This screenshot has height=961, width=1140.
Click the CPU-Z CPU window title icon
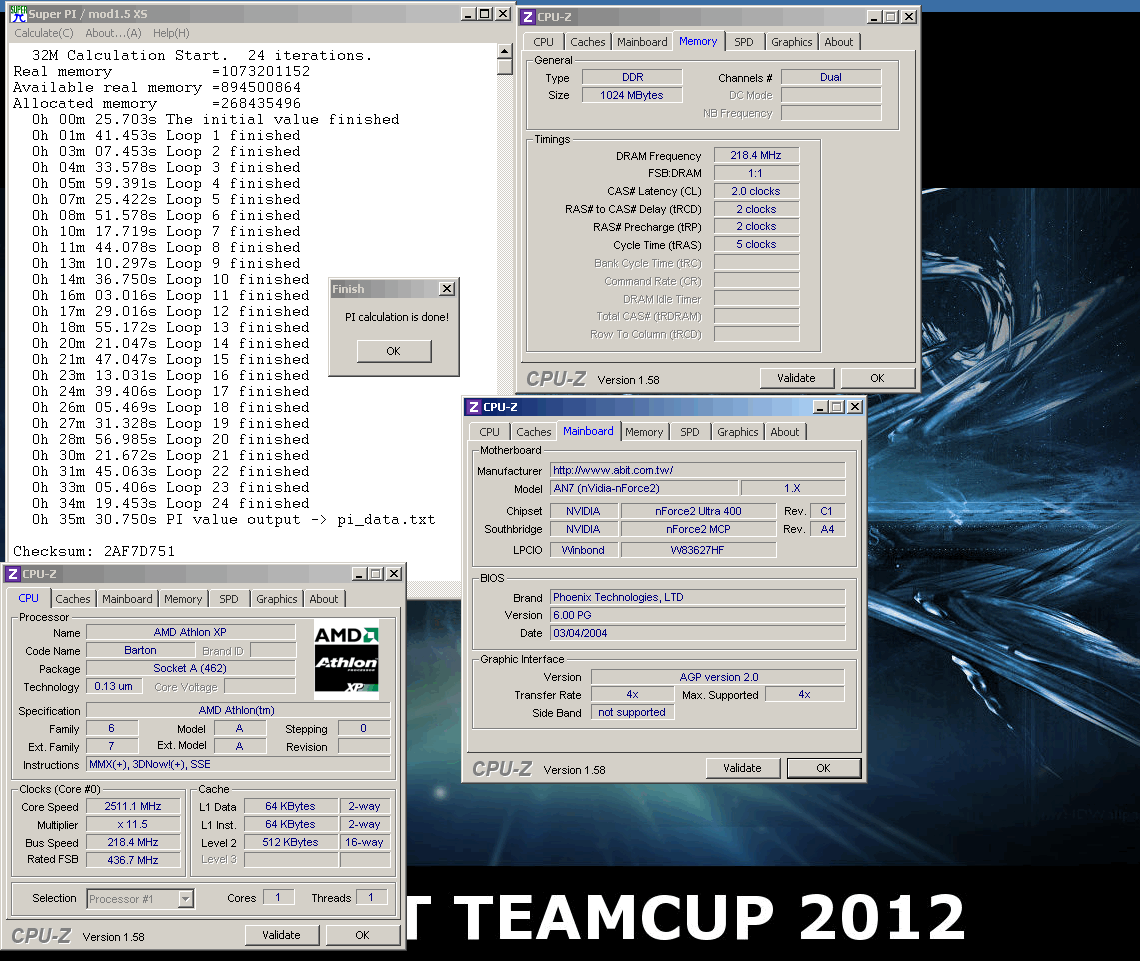[x=12, y=574]
